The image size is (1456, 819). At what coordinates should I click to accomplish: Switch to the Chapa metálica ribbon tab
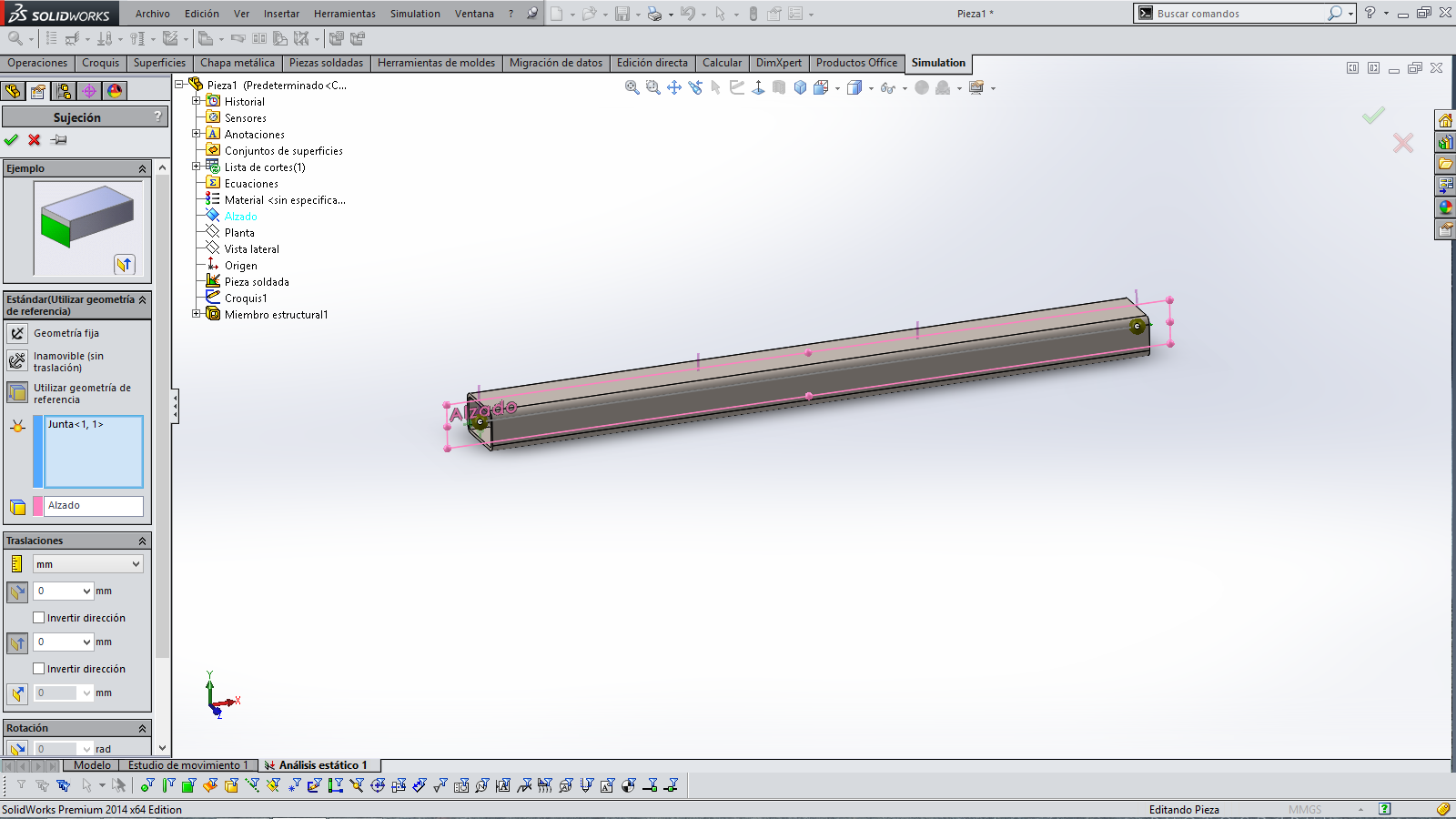(x=237, y=63)
